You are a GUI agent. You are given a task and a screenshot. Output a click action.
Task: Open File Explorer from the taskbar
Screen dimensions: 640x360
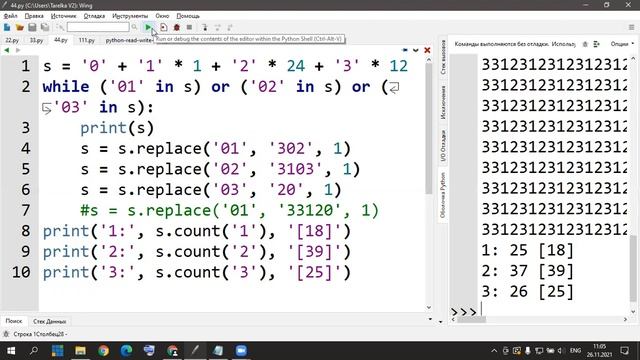80,351
